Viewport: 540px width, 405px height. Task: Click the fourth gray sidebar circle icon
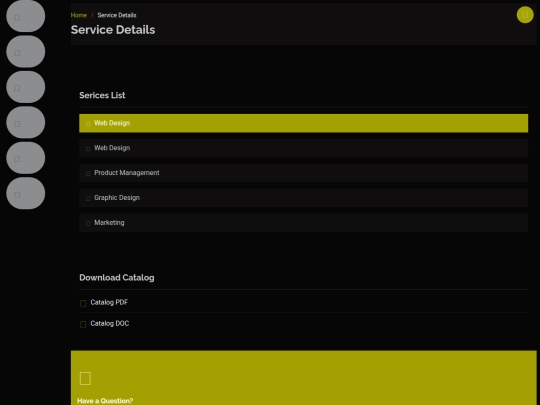pos(25,123)
